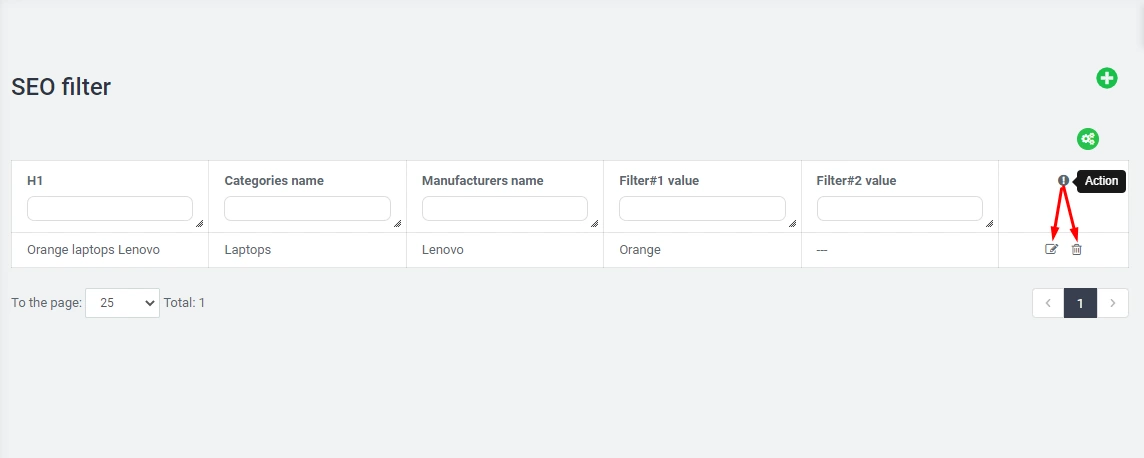
Task: Click the Manufacturers name column header
Action: click(x=482, y=181)
